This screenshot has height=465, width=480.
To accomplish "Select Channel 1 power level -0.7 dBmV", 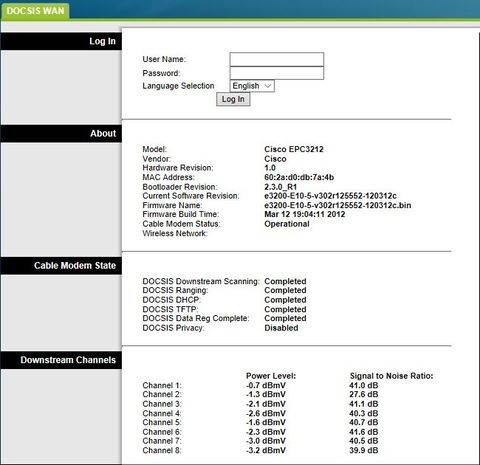I will point(266,385).
